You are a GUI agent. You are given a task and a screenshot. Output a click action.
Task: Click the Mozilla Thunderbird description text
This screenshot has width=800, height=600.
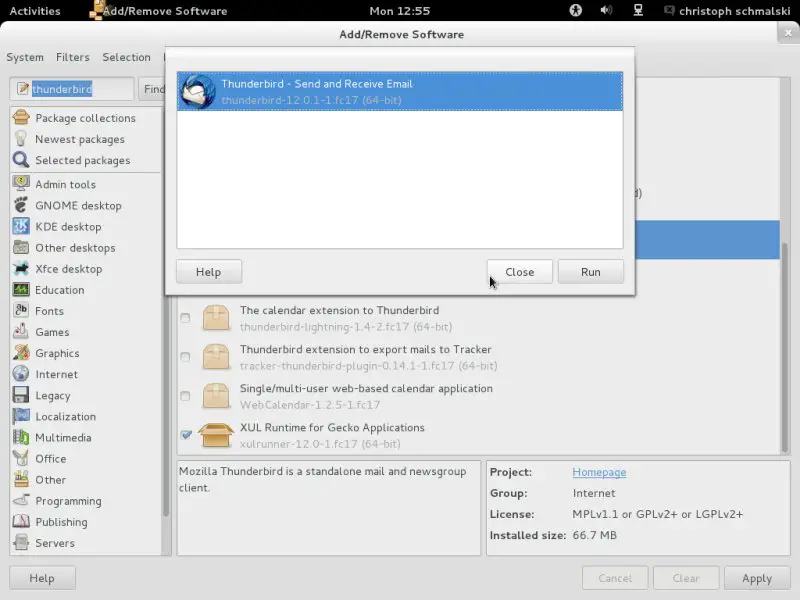coord(322,479)
